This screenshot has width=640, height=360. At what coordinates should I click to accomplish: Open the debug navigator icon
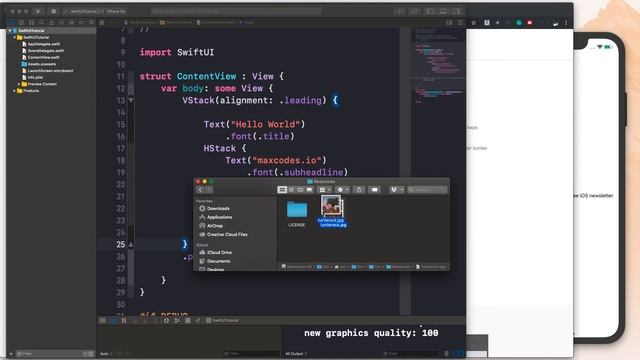[71, 22]
